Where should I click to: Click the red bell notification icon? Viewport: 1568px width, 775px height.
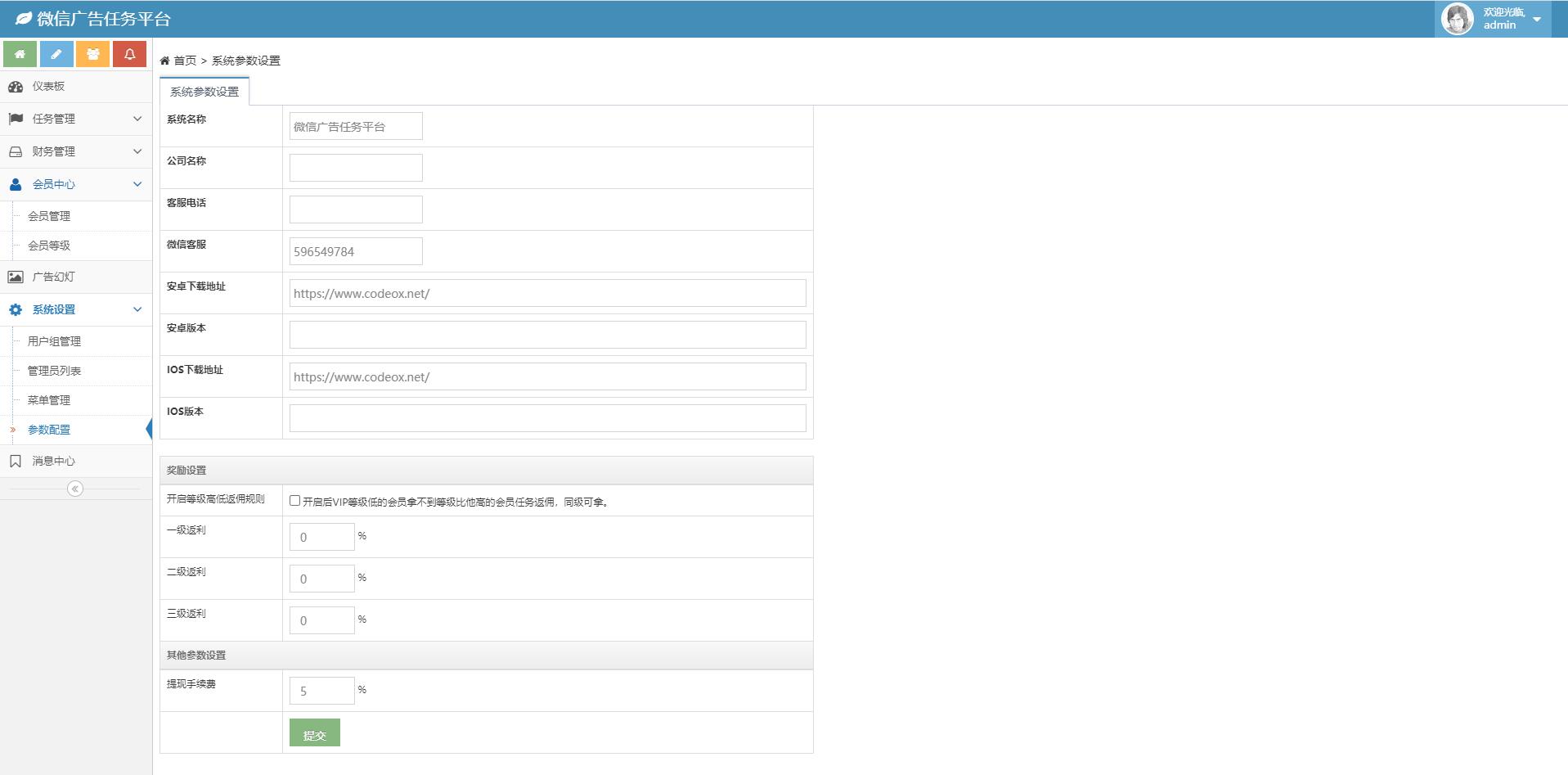[x=129, y=54]
